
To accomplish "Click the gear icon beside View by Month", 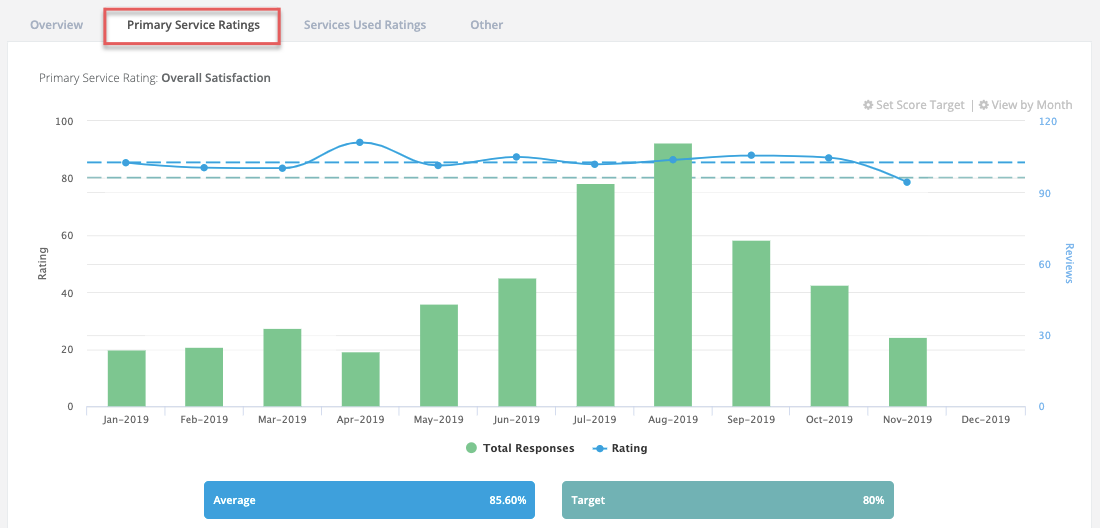I will pos(984,105).
